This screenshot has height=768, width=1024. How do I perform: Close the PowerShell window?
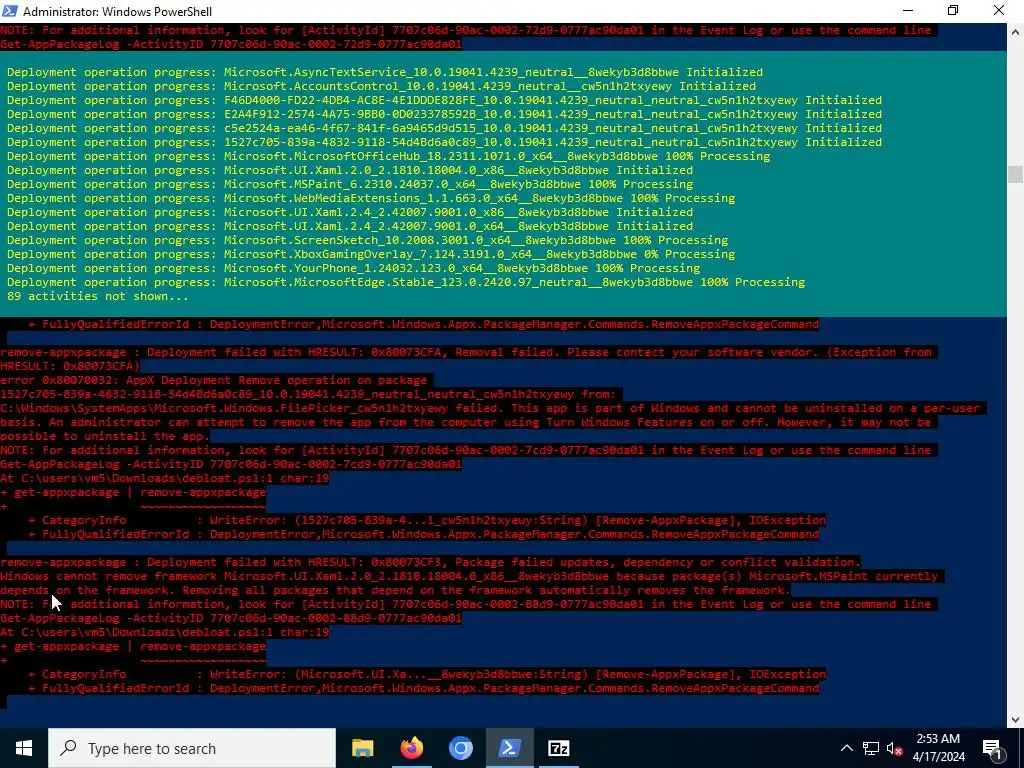click(999, 11)
